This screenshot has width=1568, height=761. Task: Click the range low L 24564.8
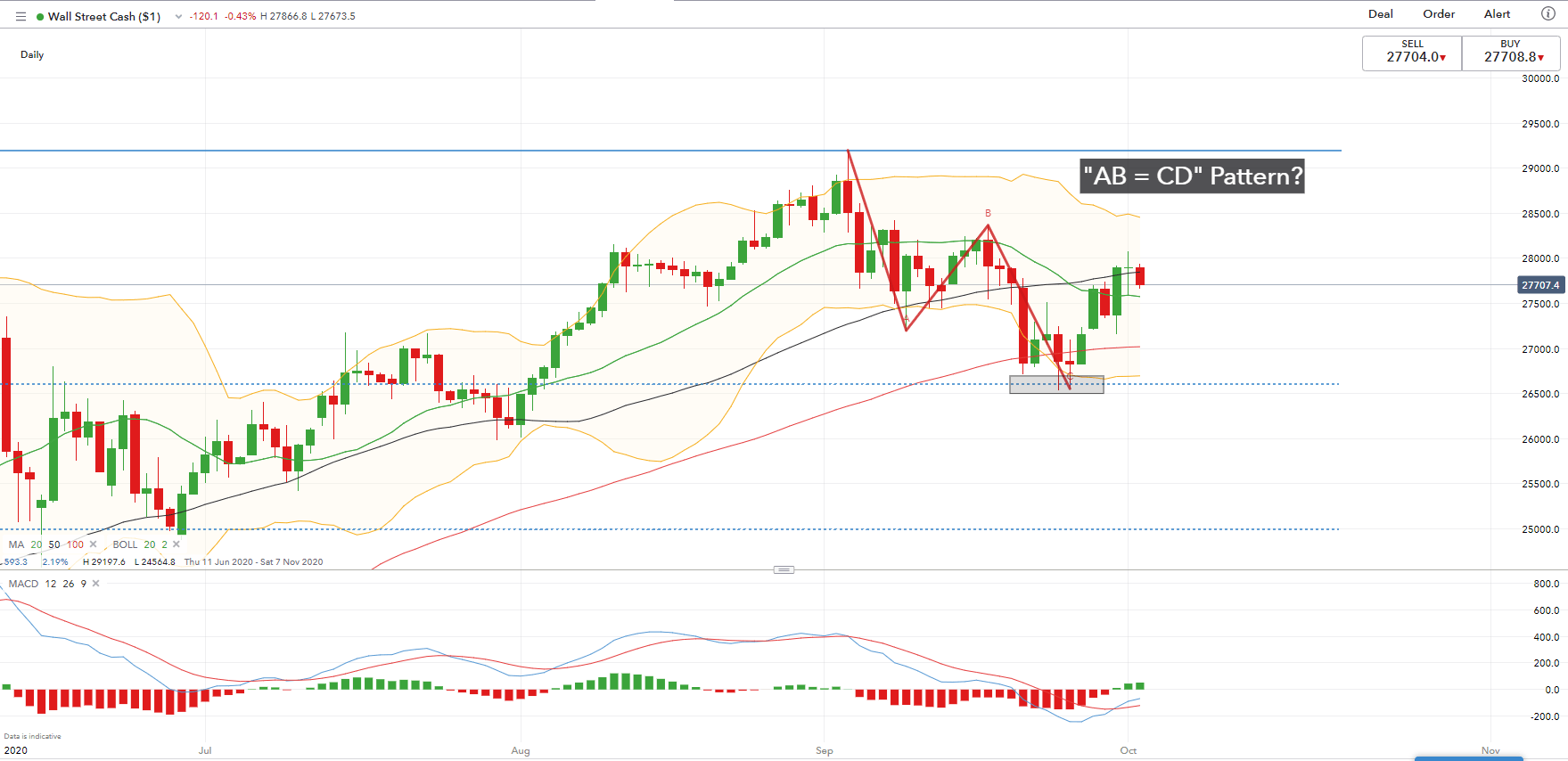[x=155, y=562]
